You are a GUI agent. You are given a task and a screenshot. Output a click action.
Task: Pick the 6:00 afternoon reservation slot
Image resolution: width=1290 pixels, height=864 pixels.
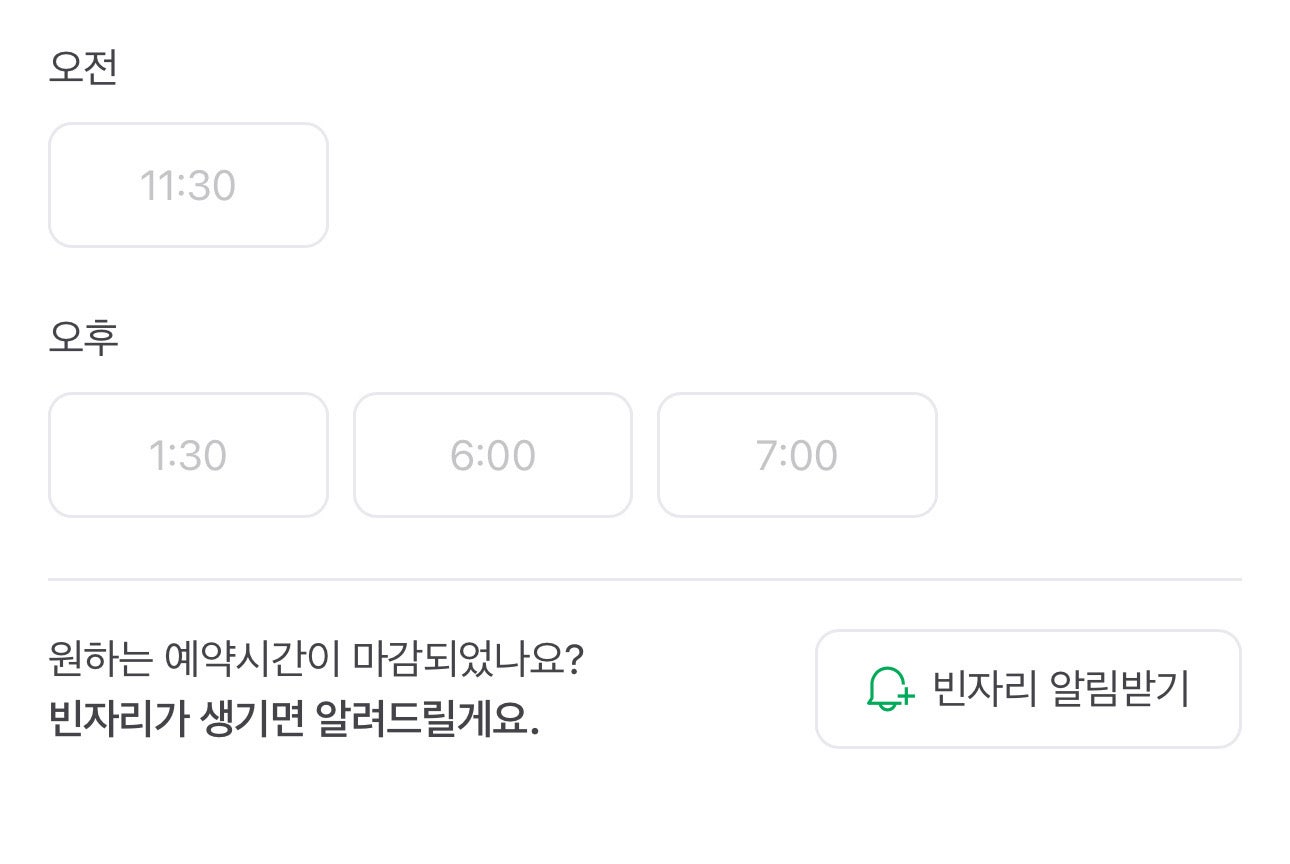(x=493, y=455)
